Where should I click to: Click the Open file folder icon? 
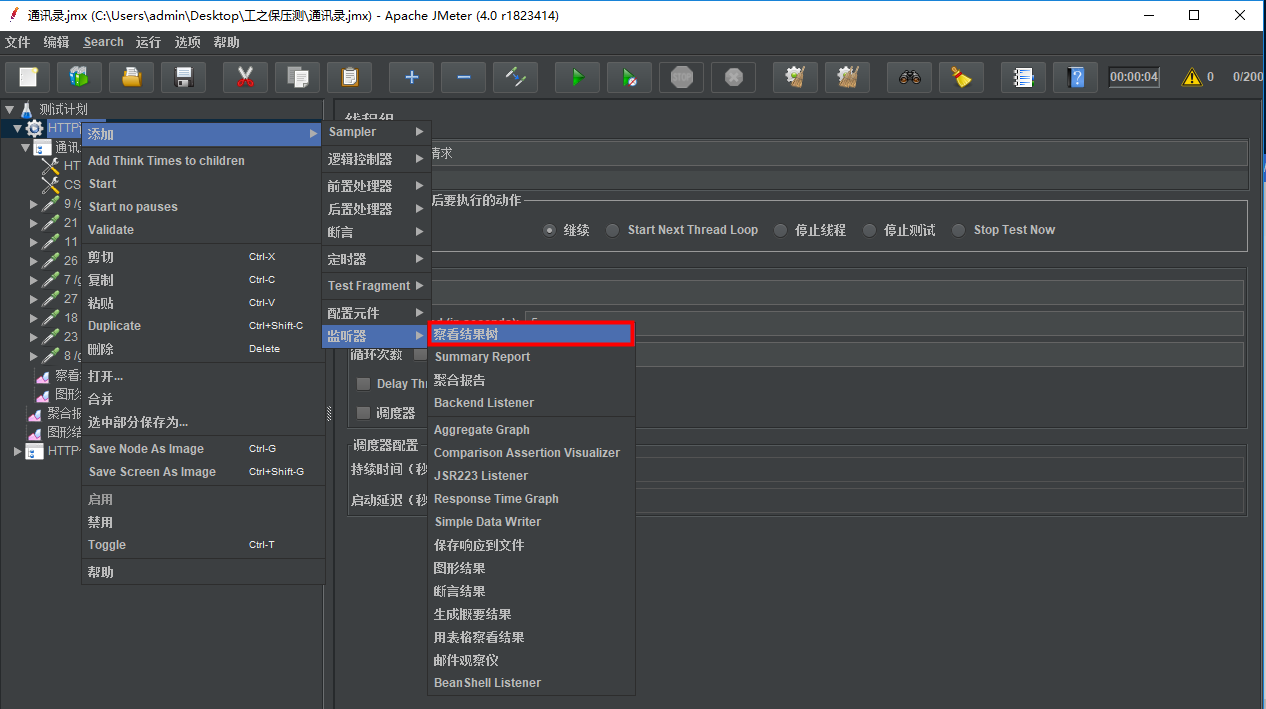point(131,77)
